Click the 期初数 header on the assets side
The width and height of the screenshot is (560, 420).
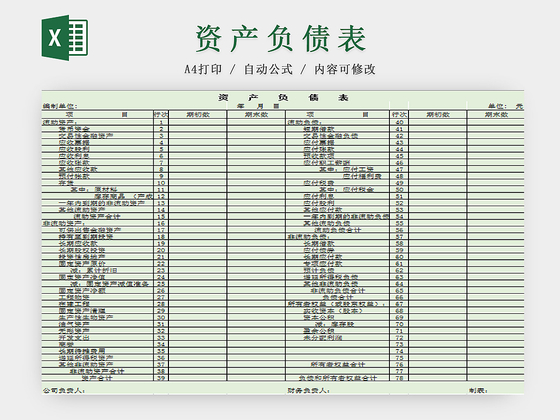tap(198, 114)
